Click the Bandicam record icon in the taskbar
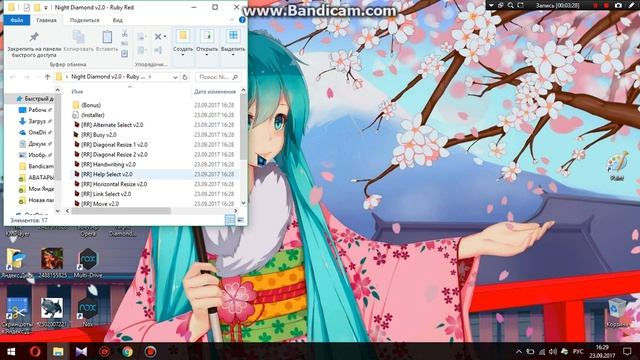 [151, 351]
